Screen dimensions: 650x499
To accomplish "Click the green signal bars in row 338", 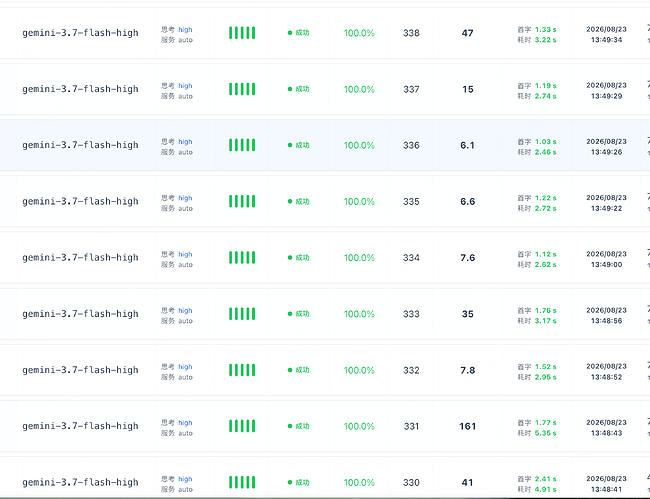I will click(242, 33).
